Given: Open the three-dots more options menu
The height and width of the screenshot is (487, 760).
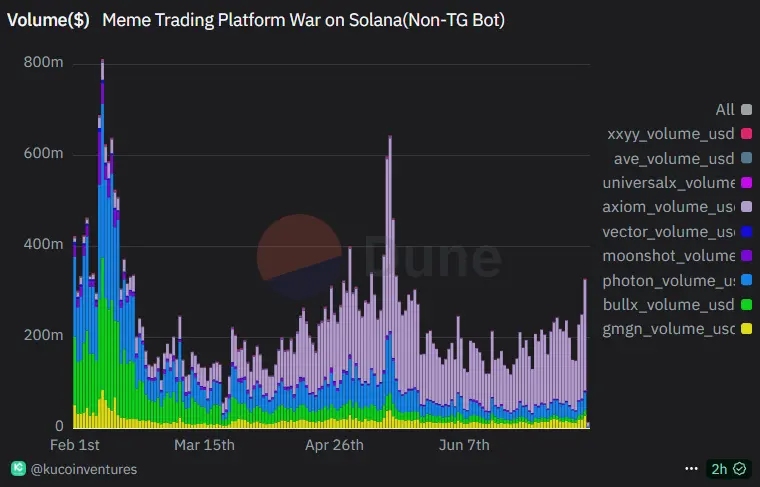Looking at the screenshot, I should (x=691, y=469).
